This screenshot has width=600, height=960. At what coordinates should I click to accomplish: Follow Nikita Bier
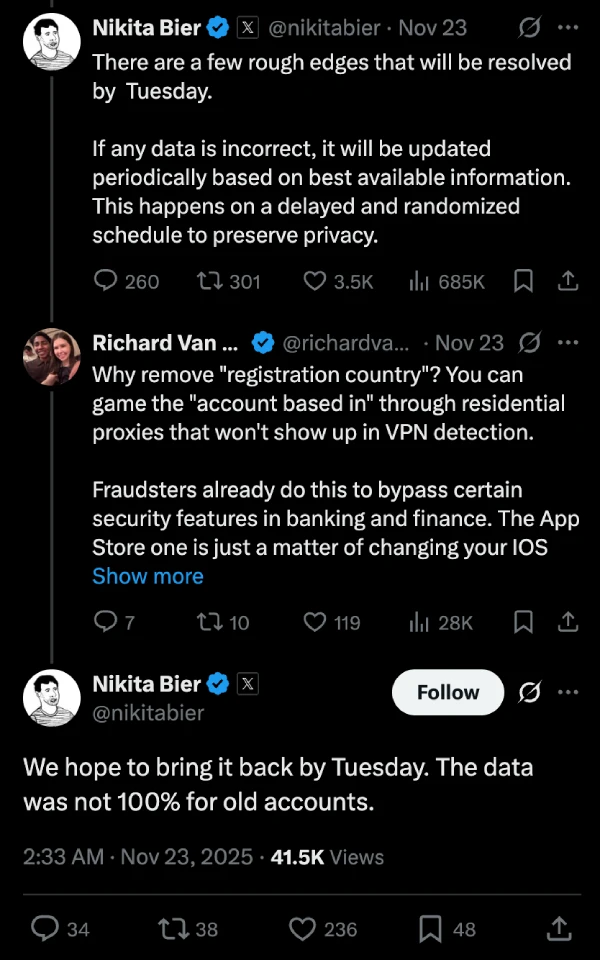pyautogui.click(x=447, y=692)
